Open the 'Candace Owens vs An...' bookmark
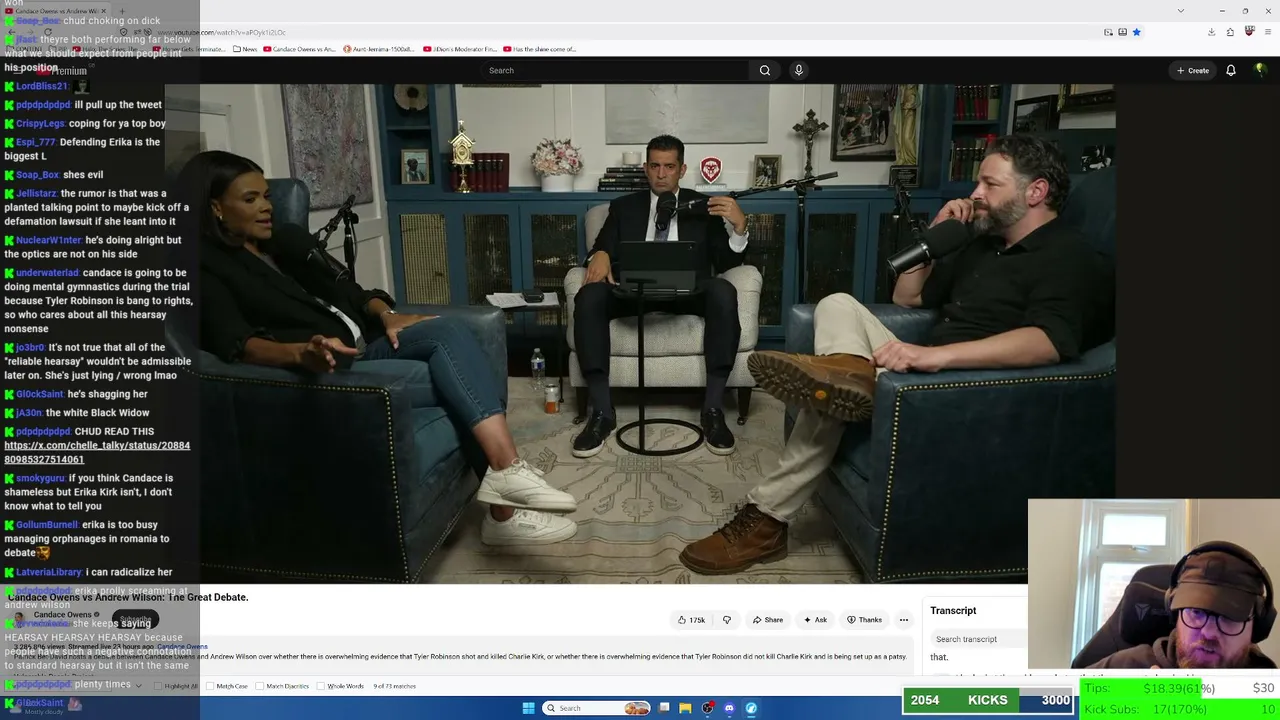1280x720 pixels. (x=298, y=49)
